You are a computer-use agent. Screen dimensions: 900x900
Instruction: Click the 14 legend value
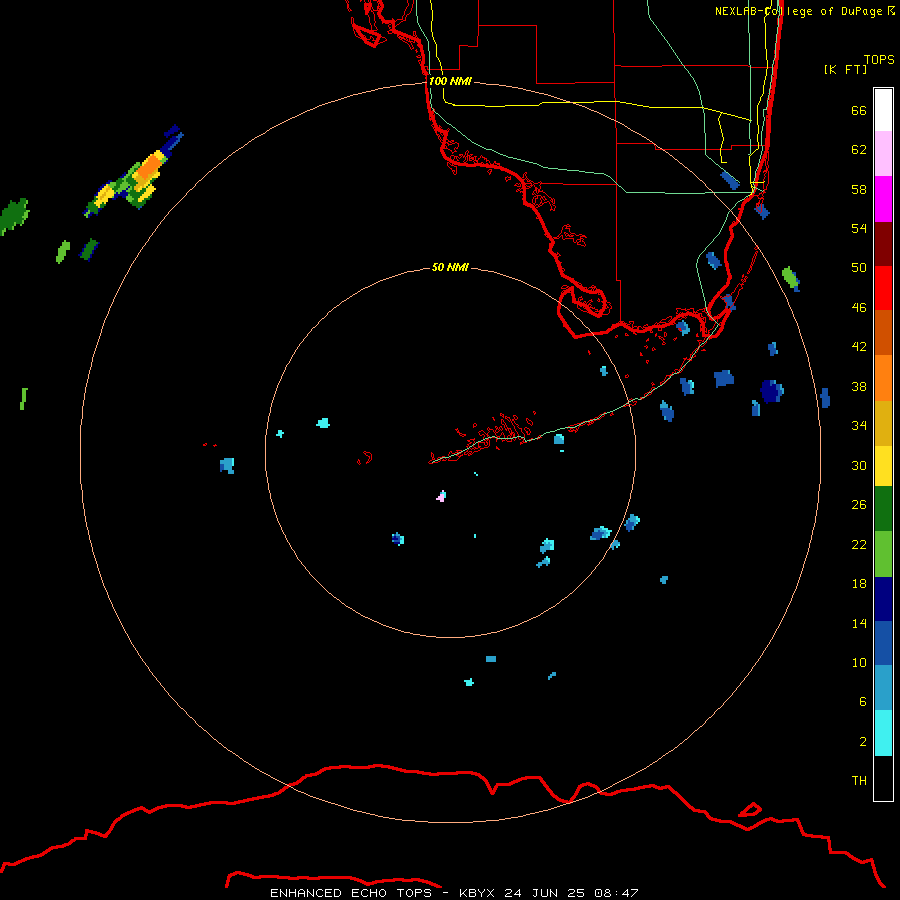coord(859,623)
